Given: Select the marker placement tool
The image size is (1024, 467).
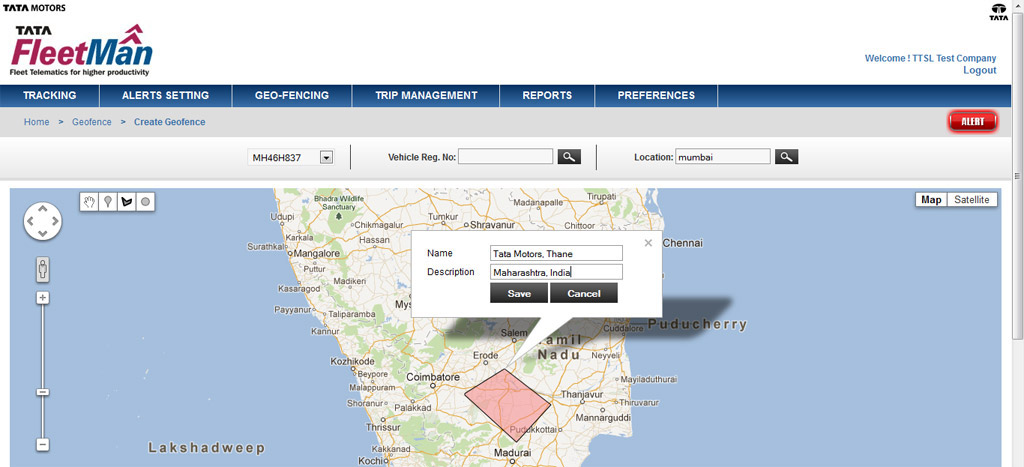Looking at the screenshot, I should [108, 202].
